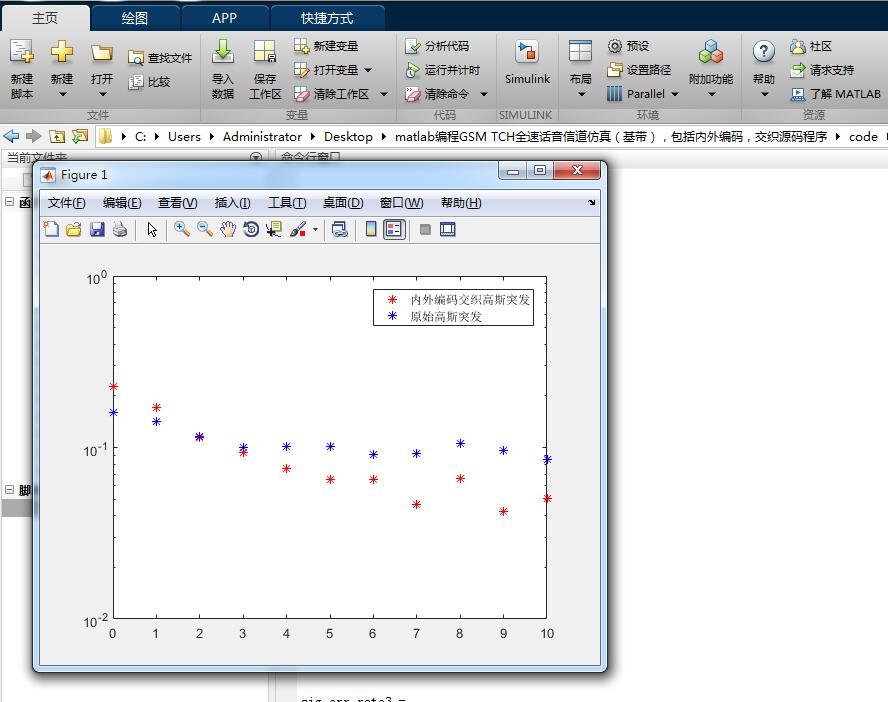Toggle the Rotate 3D tool
888x702 pixels.
pyautogui.click(x=251, y=229)
